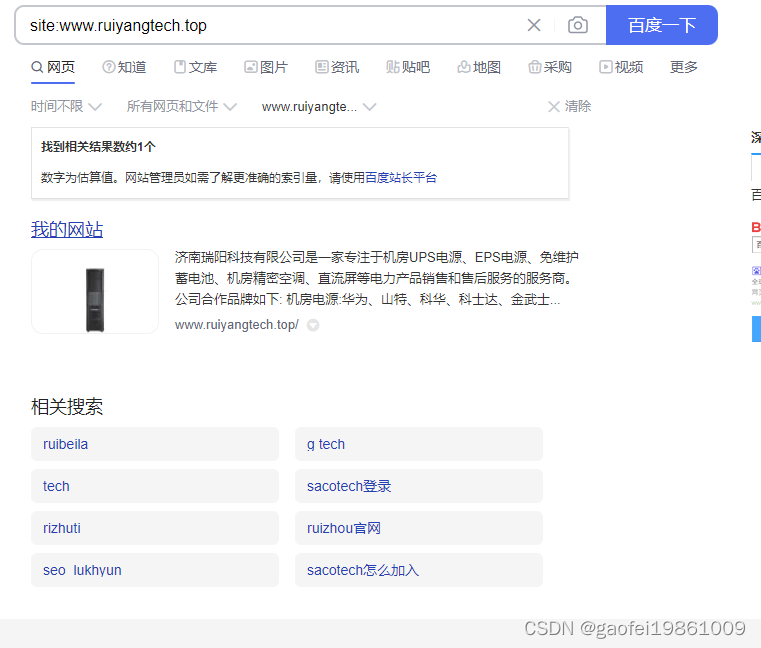Click the UPS cabinet result thumbnail
Viewport: 761px width, 648px height.
[95, 292]
